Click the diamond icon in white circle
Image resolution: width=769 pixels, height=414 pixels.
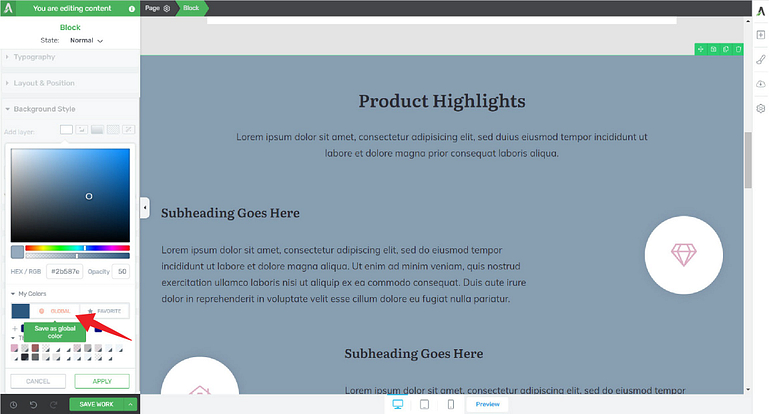click(x=684, y=255)
